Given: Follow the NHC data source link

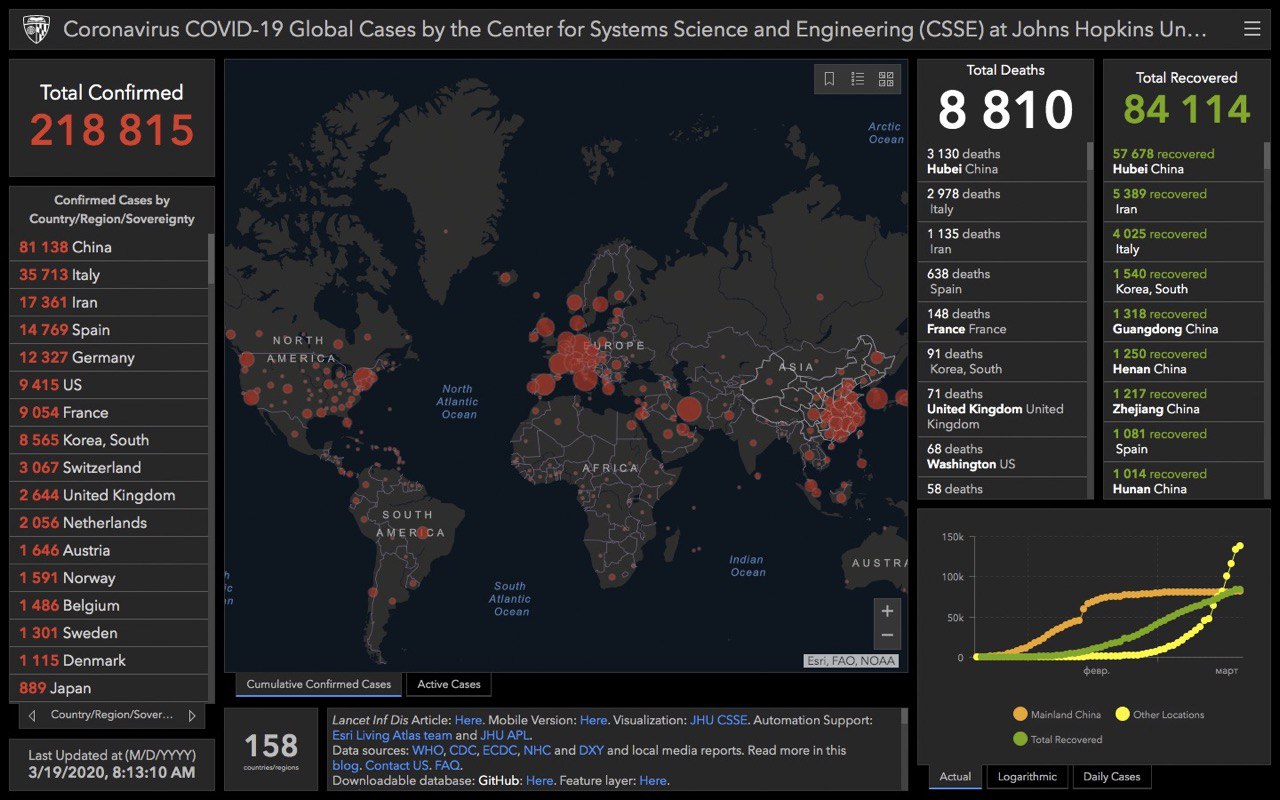Looking at the screenshot, I should 537,750.
